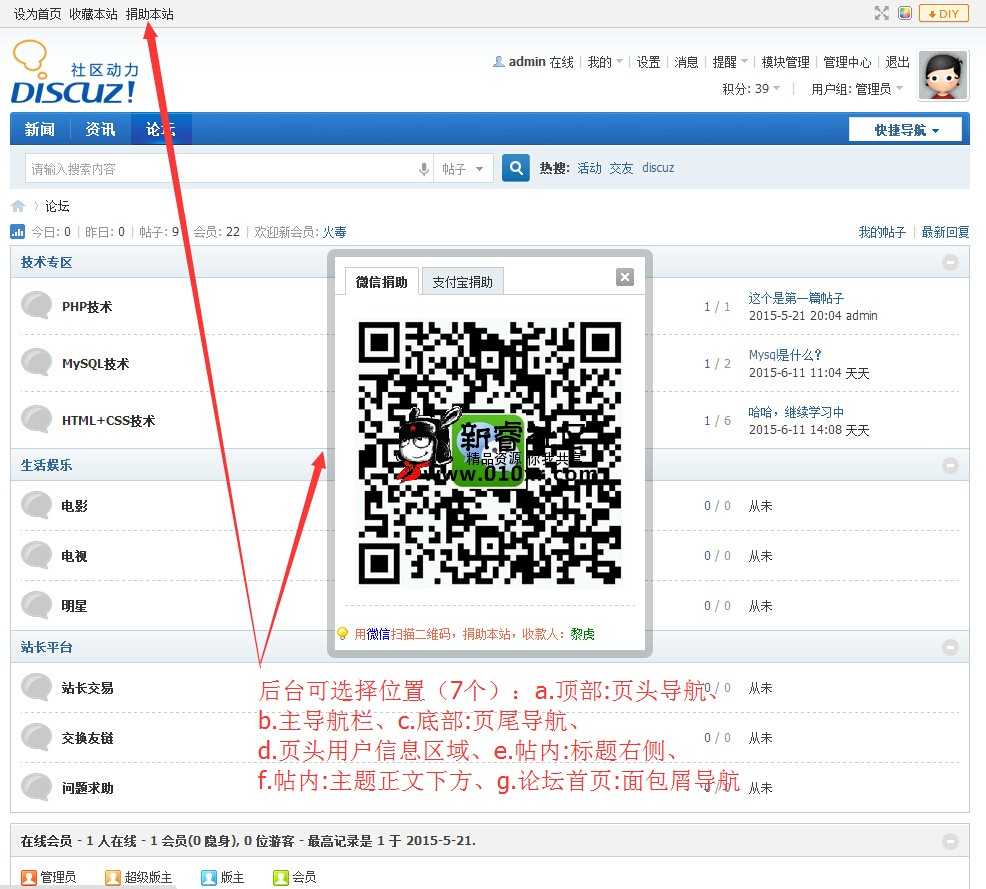Image resolution: width=986 pixels, height=889 pixels.
Task: Click the search content input field
Action: pos(220,169)
